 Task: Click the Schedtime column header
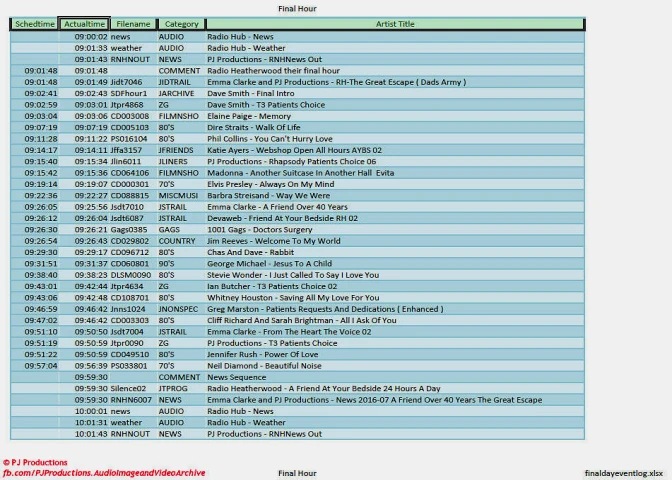[x=35, y=24]
